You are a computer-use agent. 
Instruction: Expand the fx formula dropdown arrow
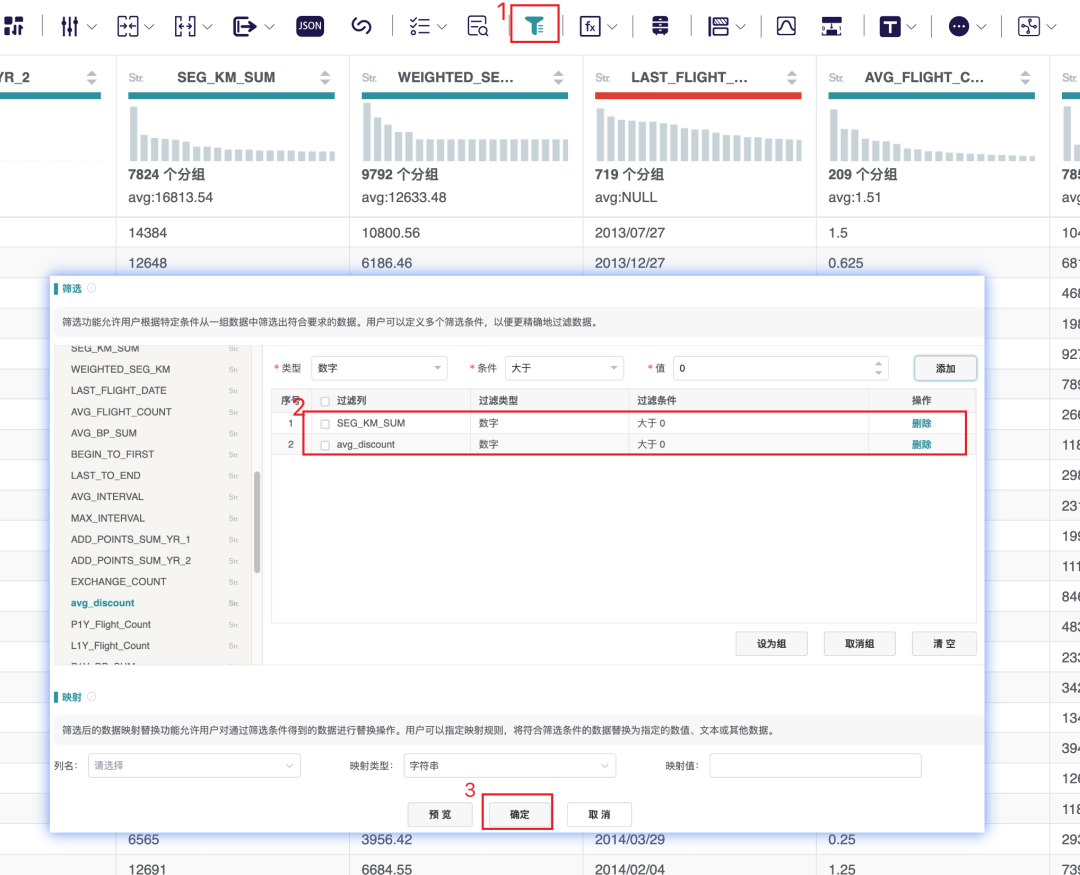(612, 27)
